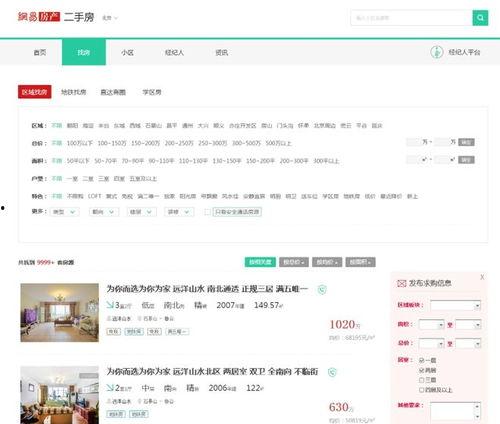Close the 发布求购信息 panel

(x=482, y=277)
